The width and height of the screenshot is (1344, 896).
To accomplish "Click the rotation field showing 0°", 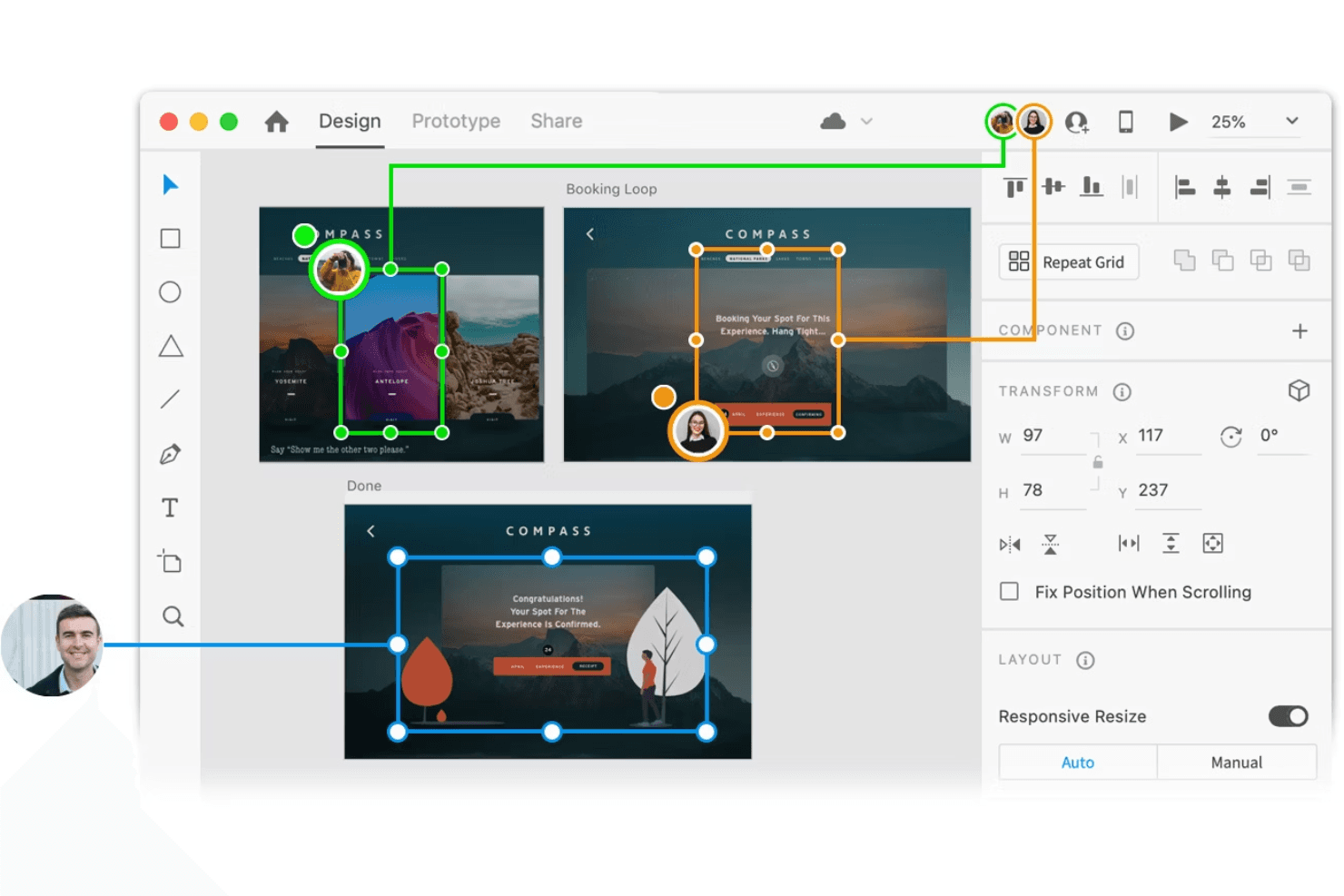I will [x=1283, y=437].
